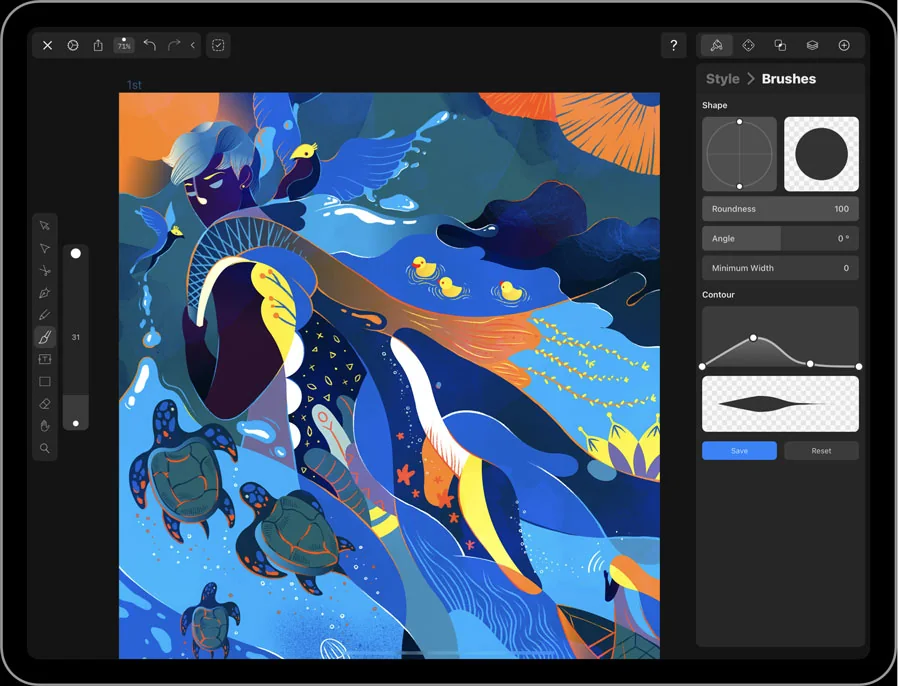900x686 pixels.
Task: Select the Hand pan tool
Action: click(45, 426)
